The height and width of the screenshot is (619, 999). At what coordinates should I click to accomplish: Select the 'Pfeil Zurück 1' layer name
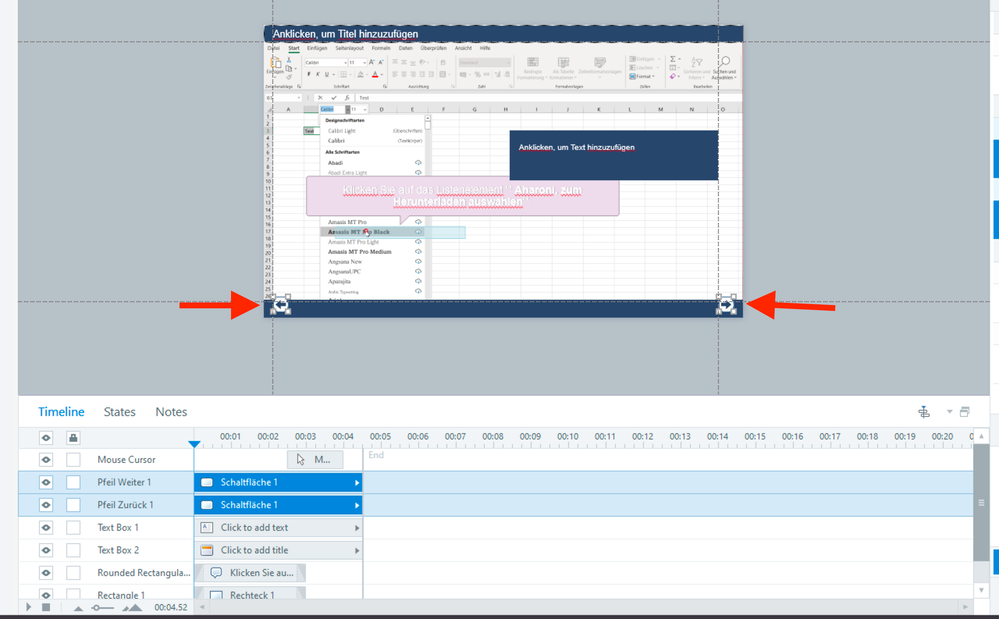click(x=126, y=505)
